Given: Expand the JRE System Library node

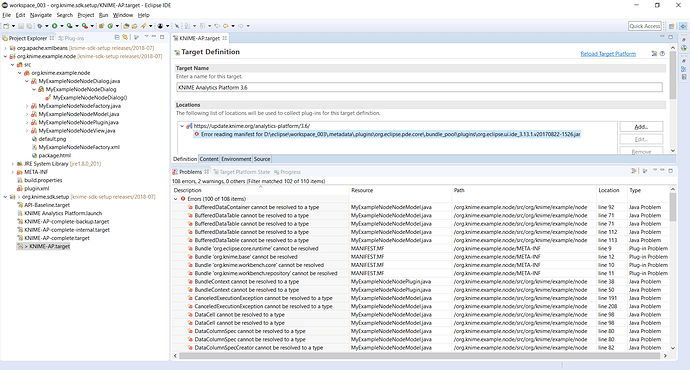Looking at the screenshot, I should point(13,164).
